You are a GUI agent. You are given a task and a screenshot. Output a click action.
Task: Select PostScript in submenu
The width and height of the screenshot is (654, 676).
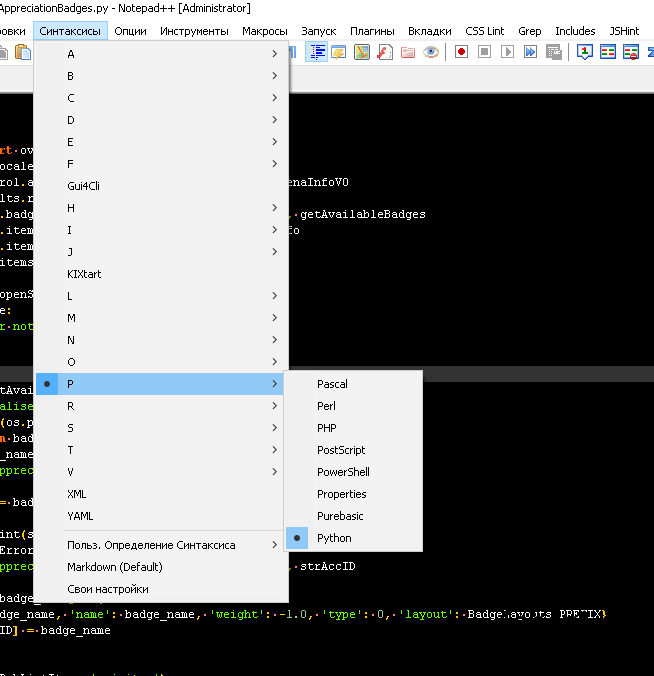[x=354, y=450]
